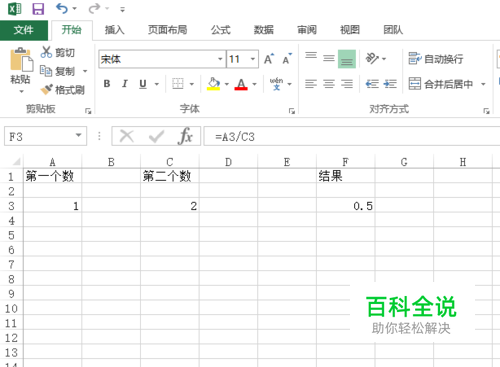Open Font (字体) group dialog launcher
The width and height of the screenshot is (500, 367).
click(x=292, y=111)
